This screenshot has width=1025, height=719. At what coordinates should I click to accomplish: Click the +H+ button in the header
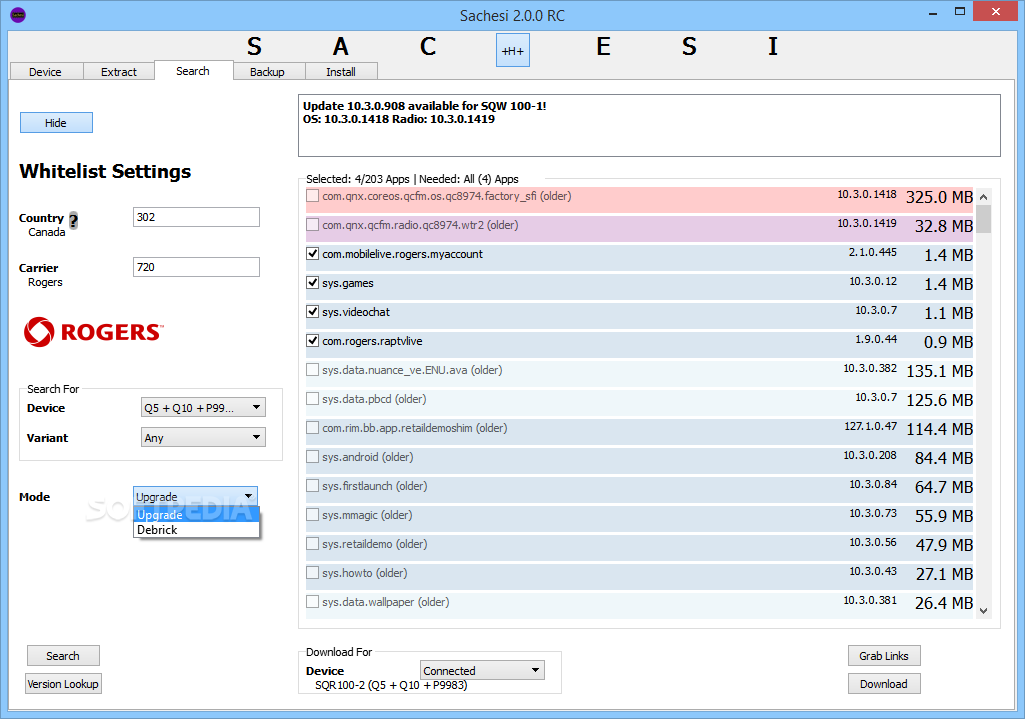pyautogui.click(x=512, y=50)
